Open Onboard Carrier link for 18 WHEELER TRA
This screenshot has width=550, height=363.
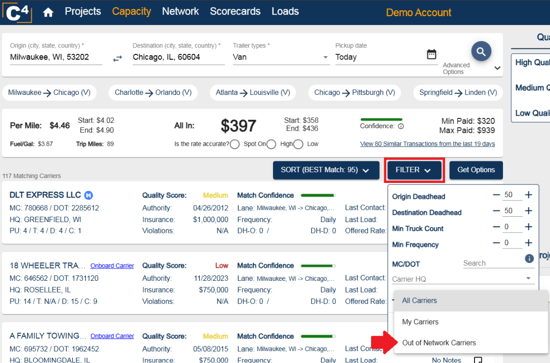112,266
